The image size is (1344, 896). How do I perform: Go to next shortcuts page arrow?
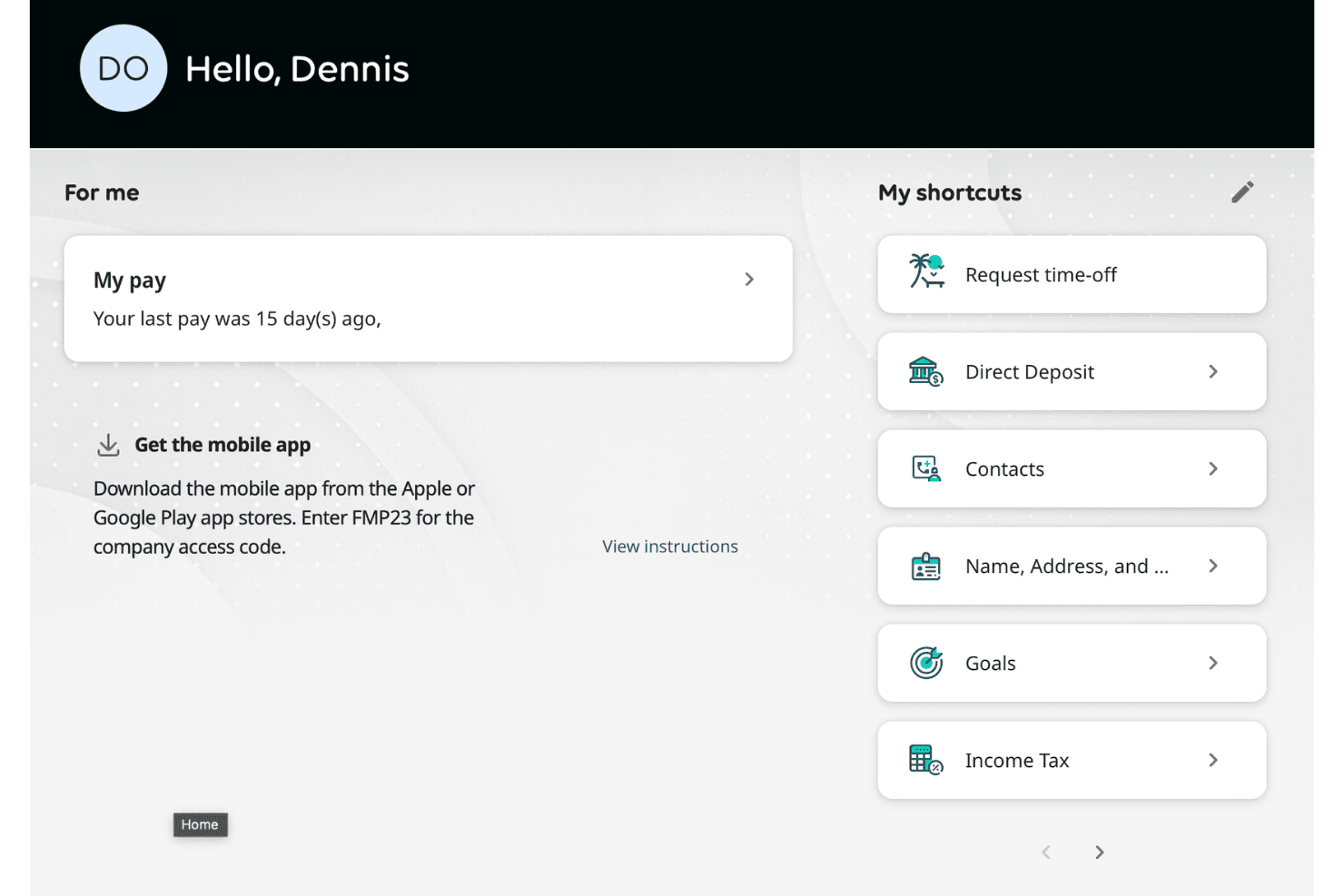pyautogui.click(x=1100, y=852)
